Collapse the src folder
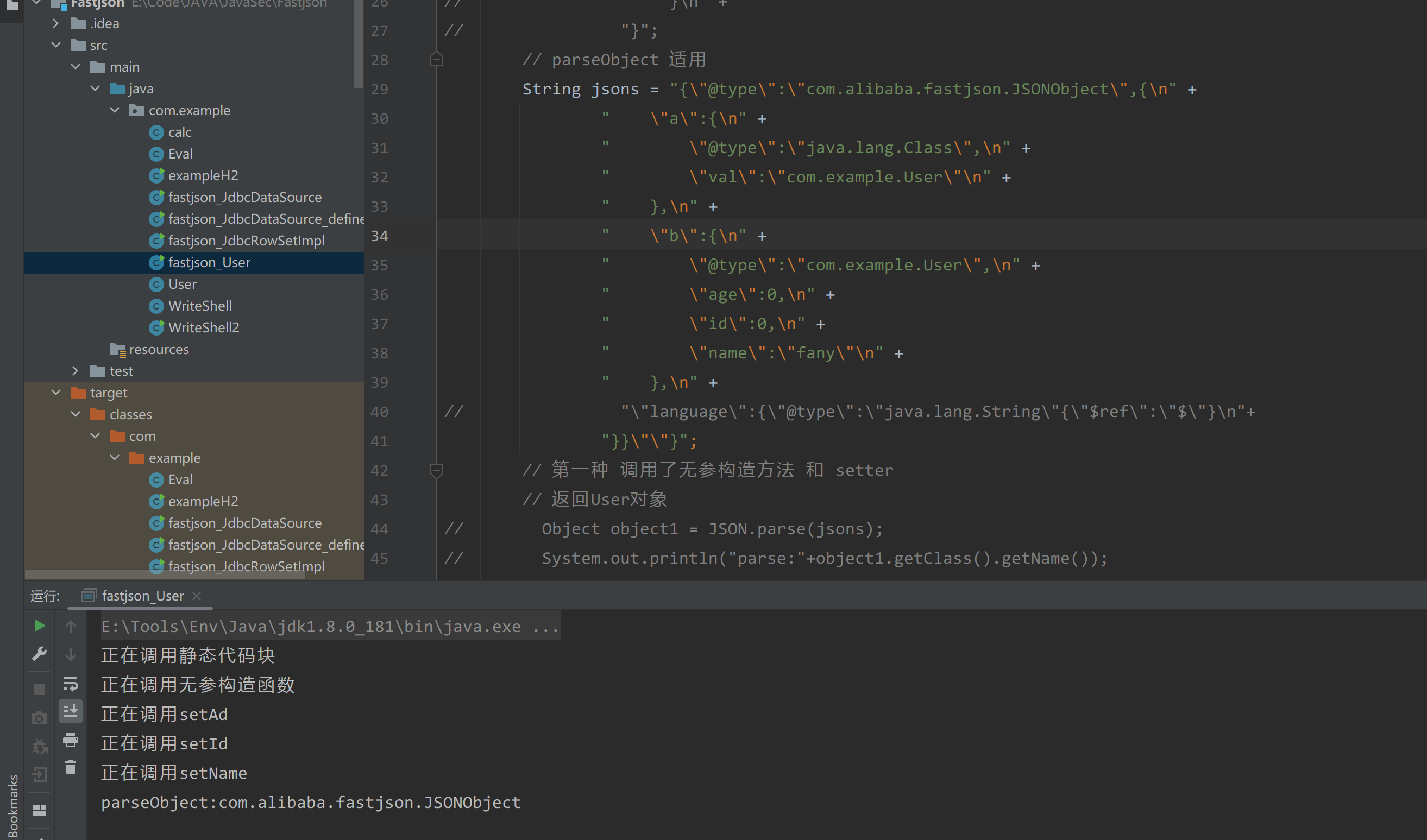The width and height of the screenshot is (1427, 840). click(55, 45)
